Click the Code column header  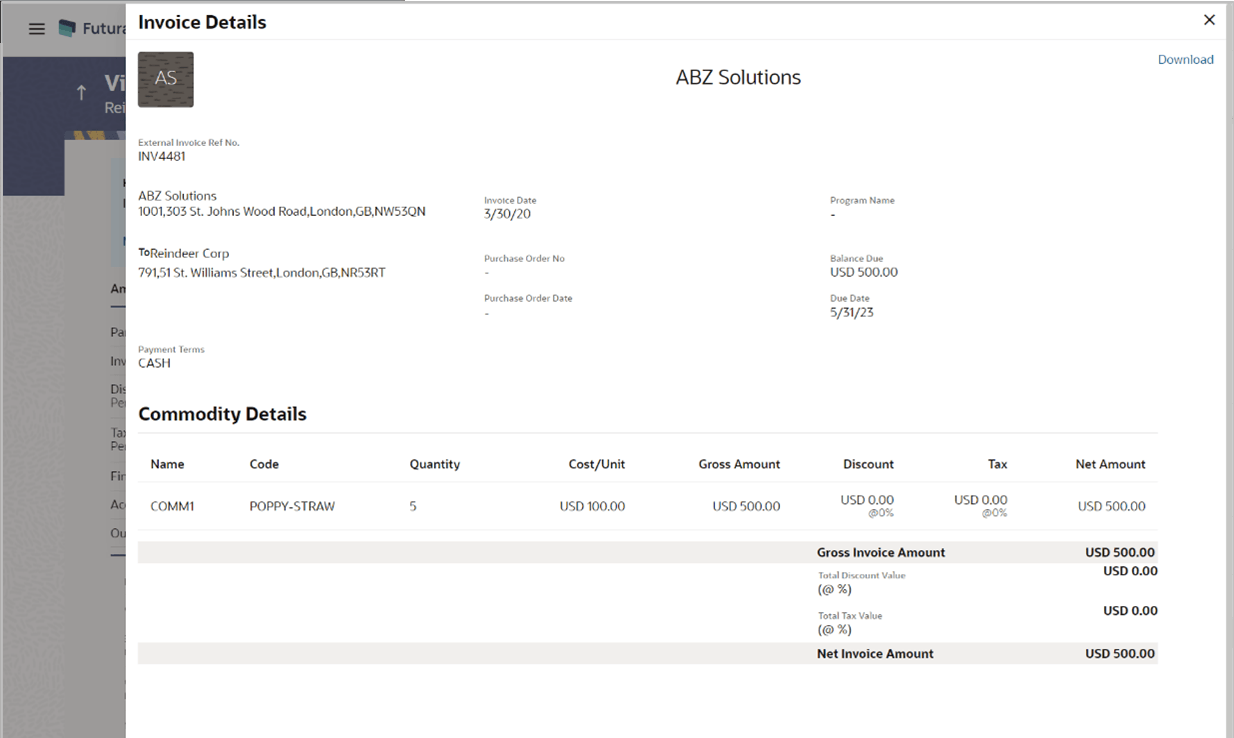click(x=264, y=464)
